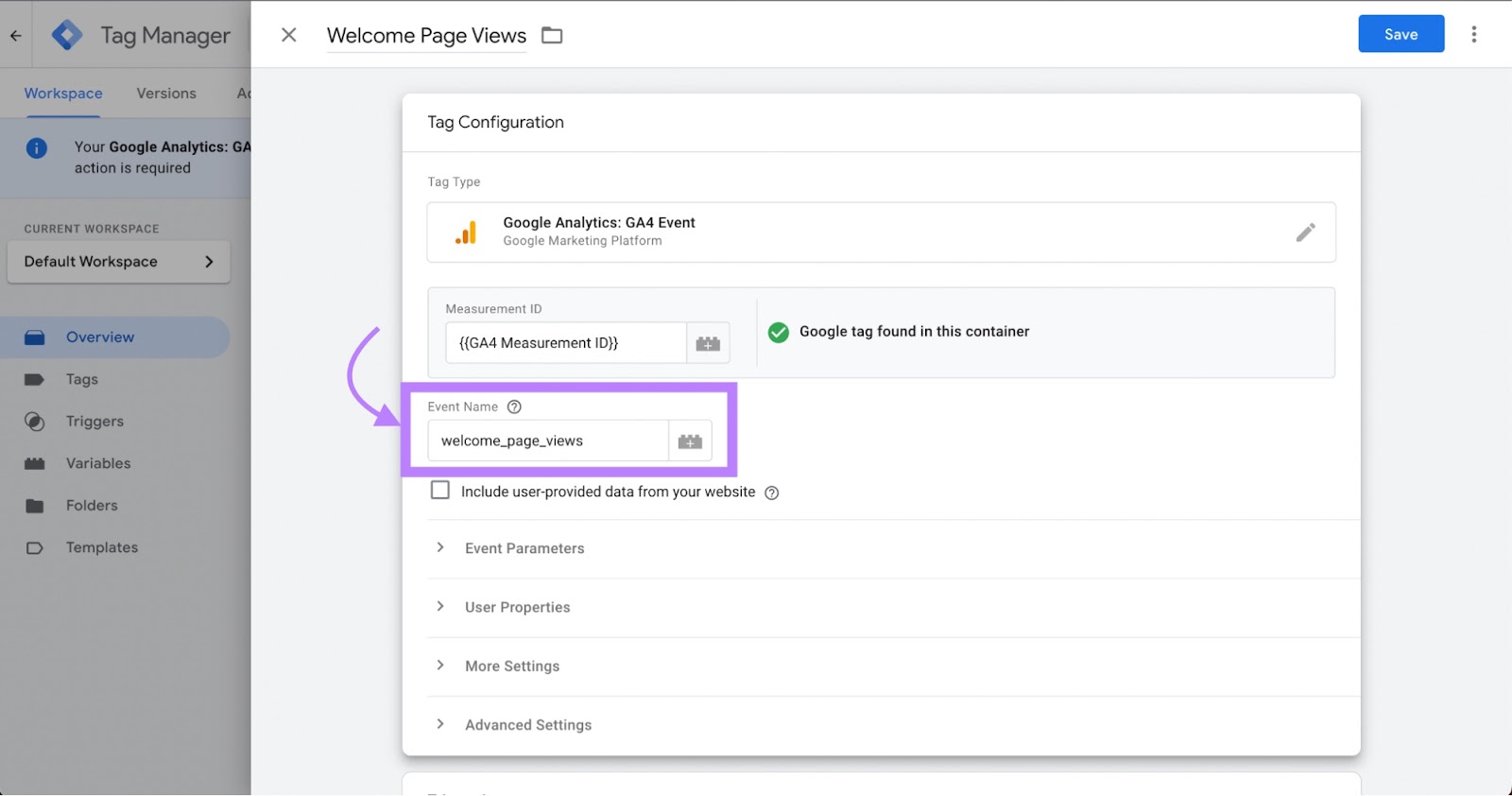This screenshot has width=1512, height=796.
Task: Click the Google Analytics bar chart icon
Action: click(465, 233)
